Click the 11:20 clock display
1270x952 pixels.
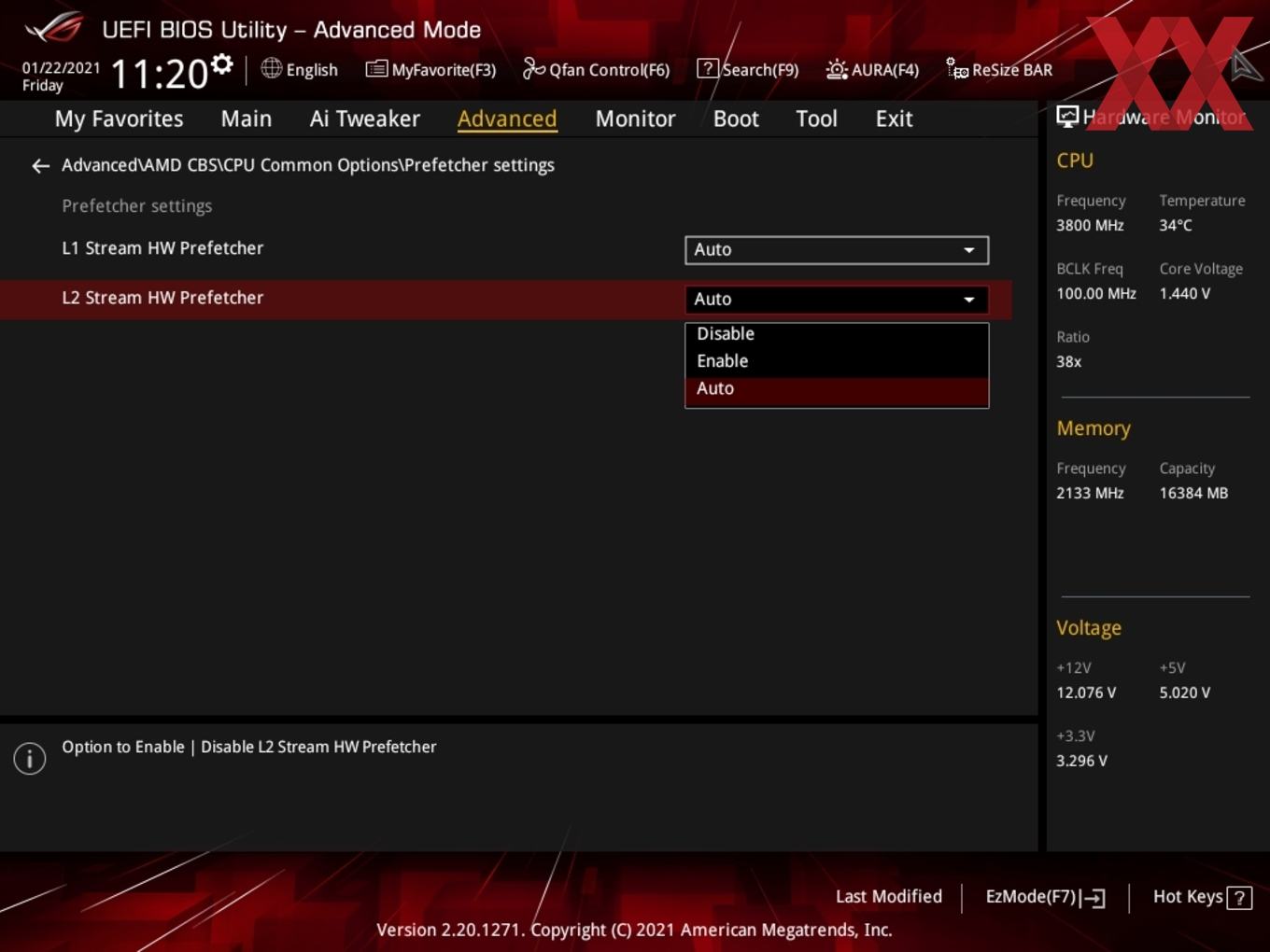tap(160, 74)
